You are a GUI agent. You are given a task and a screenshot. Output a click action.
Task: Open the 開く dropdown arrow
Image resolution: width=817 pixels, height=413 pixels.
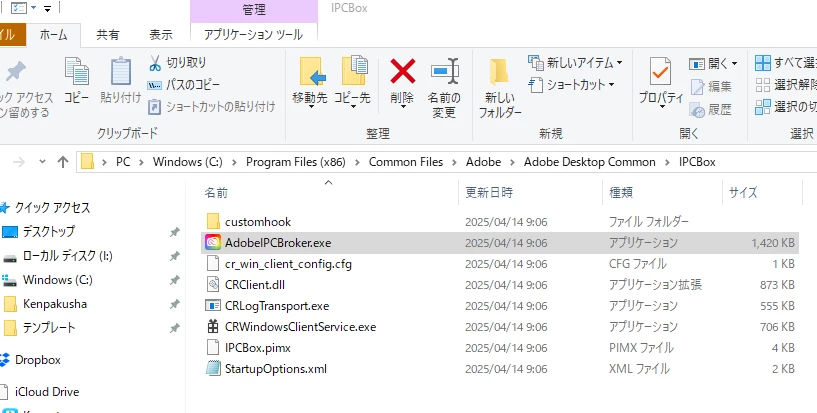click(x=734, y=64)
